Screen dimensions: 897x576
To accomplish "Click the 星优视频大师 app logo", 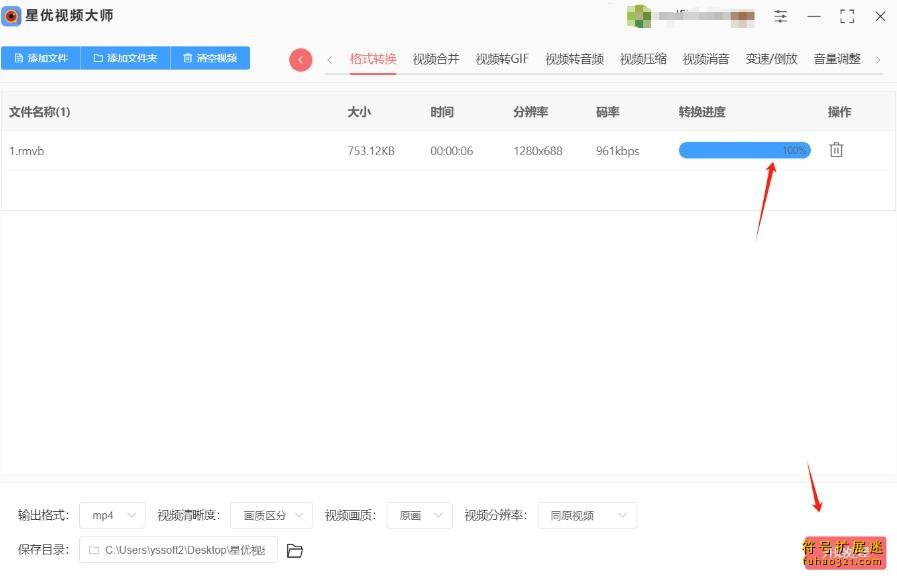I will [12, 16].
